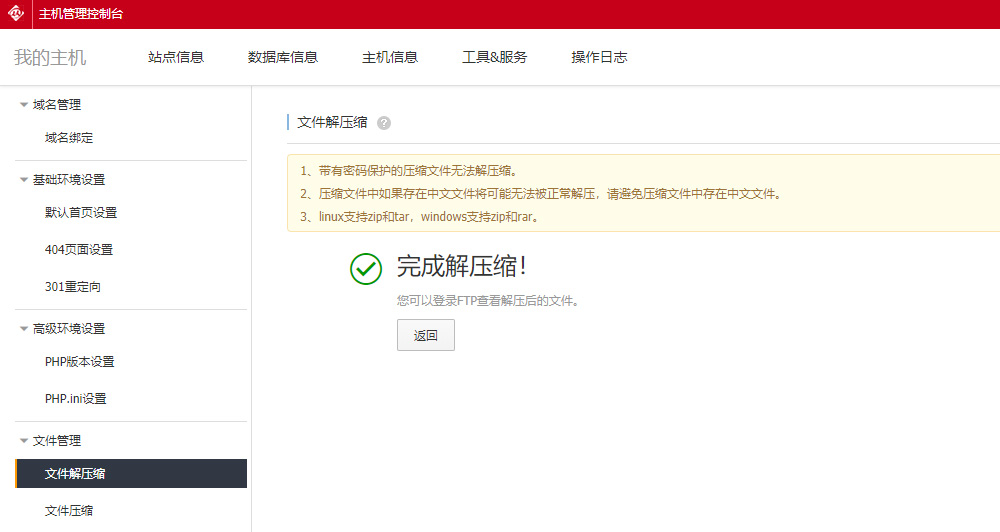Click the help question mark icon
Viewport: 1000px width, 532px height.
(384, 123)
